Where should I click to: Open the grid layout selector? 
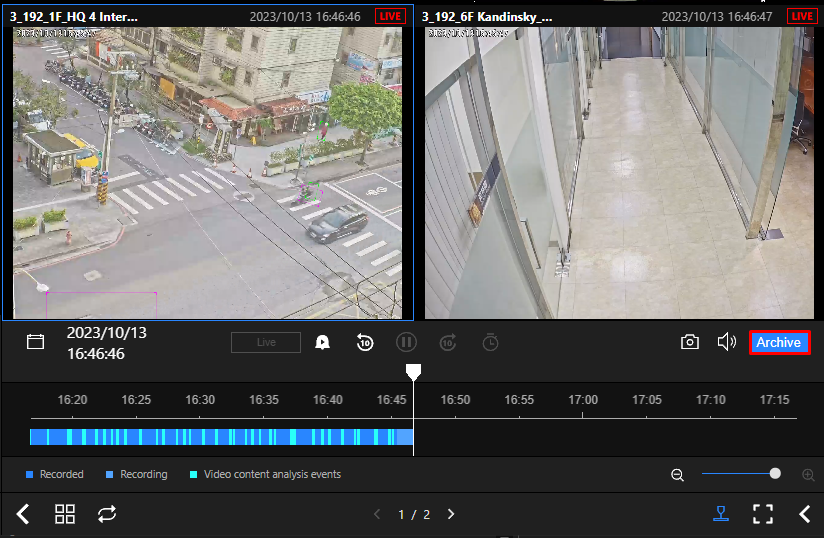tap(65, 514)
